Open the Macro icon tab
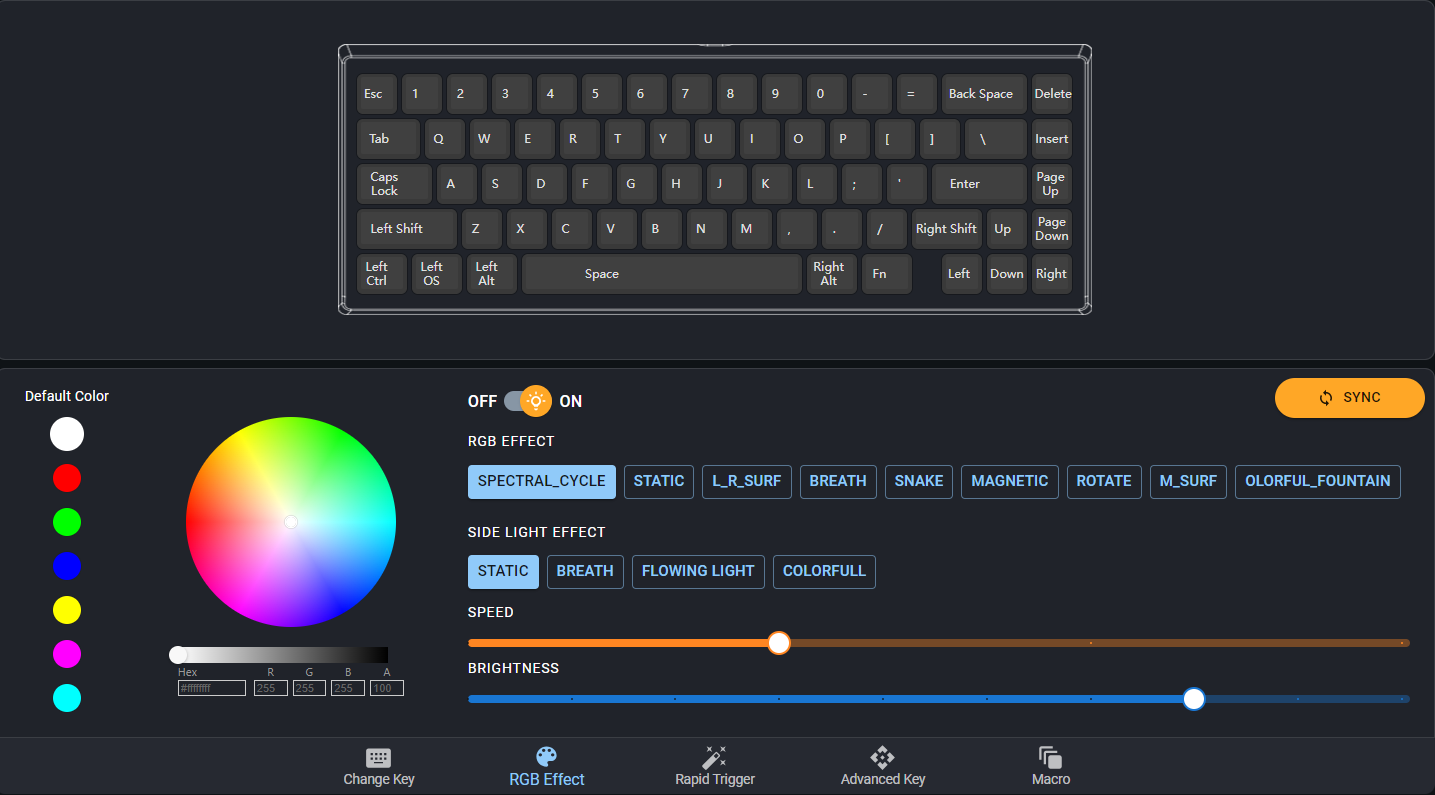Image resolution: width=1435 pixels, height=795 pixels. 1050,757
